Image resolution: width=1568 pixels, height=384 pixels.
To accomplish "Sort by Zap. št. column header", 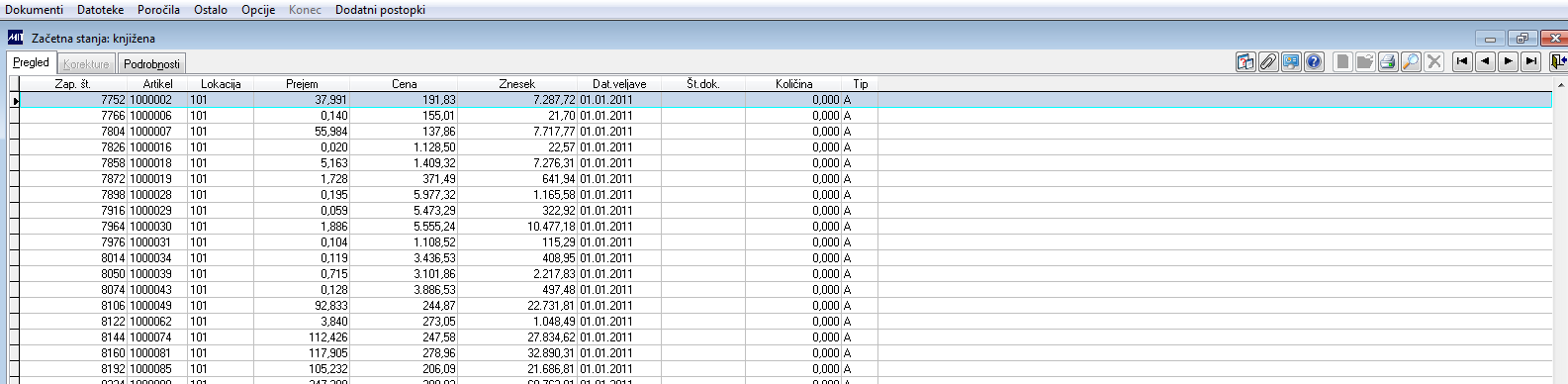I will click(73, 84).
